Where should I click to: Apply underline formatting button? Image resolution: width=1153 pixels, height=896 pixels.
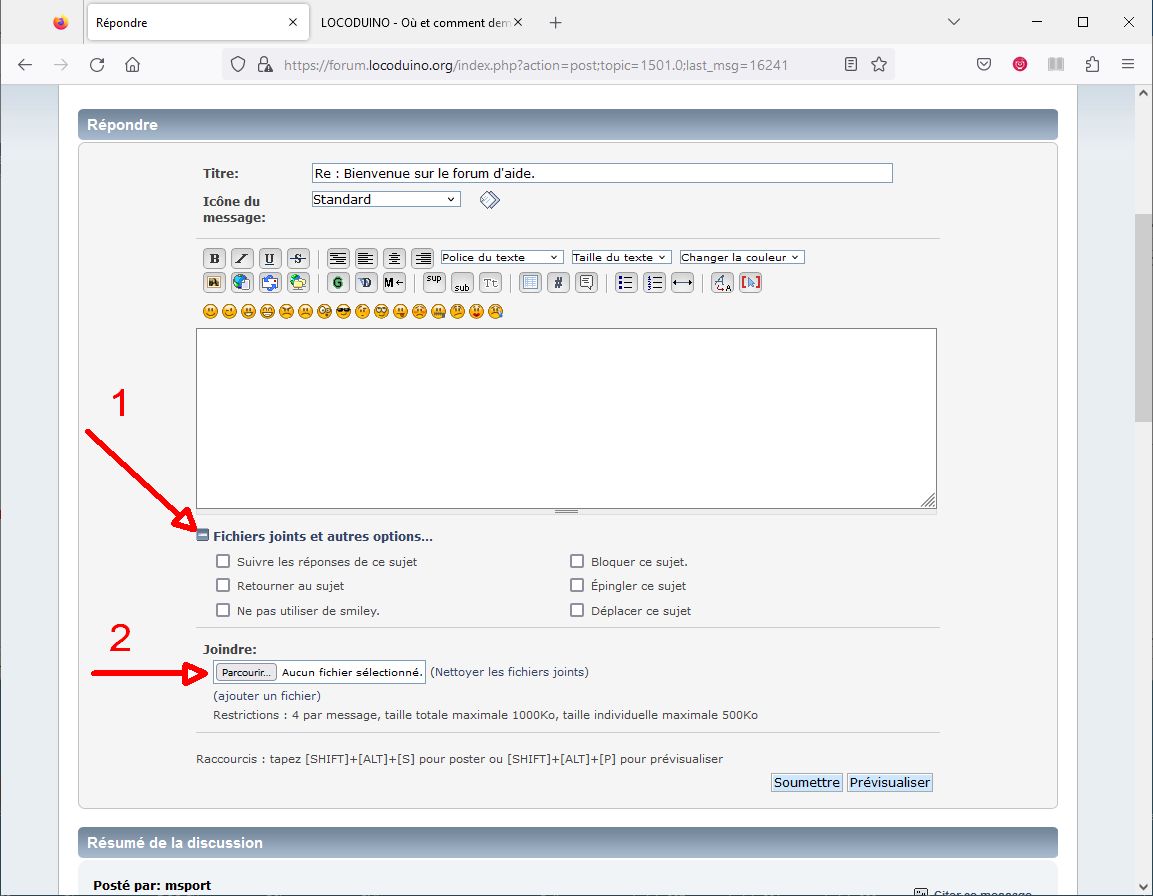point(270,258)
